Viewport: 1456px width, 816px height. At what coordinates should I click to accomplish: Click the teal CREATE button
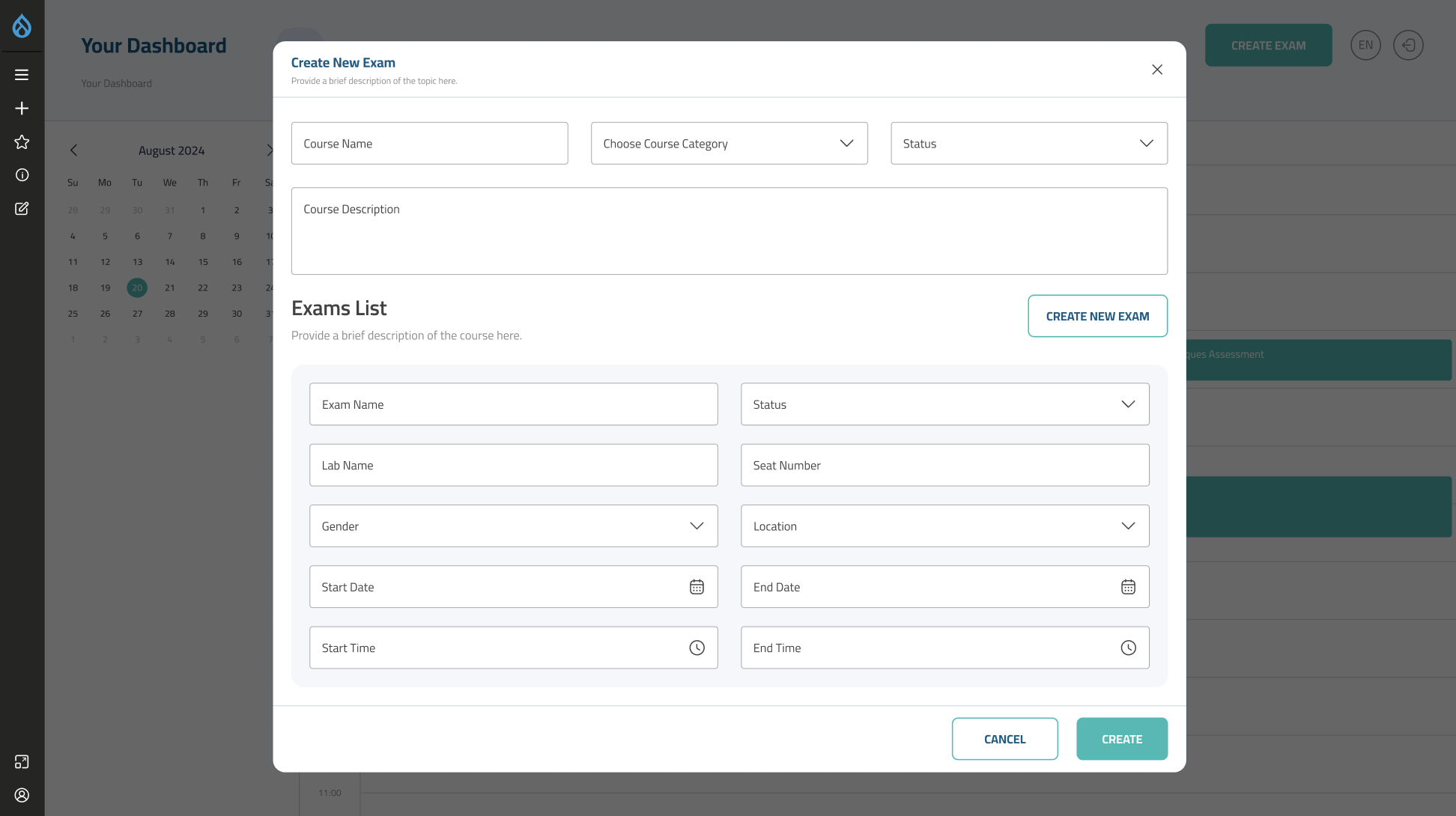click(x=1121, y=739)
